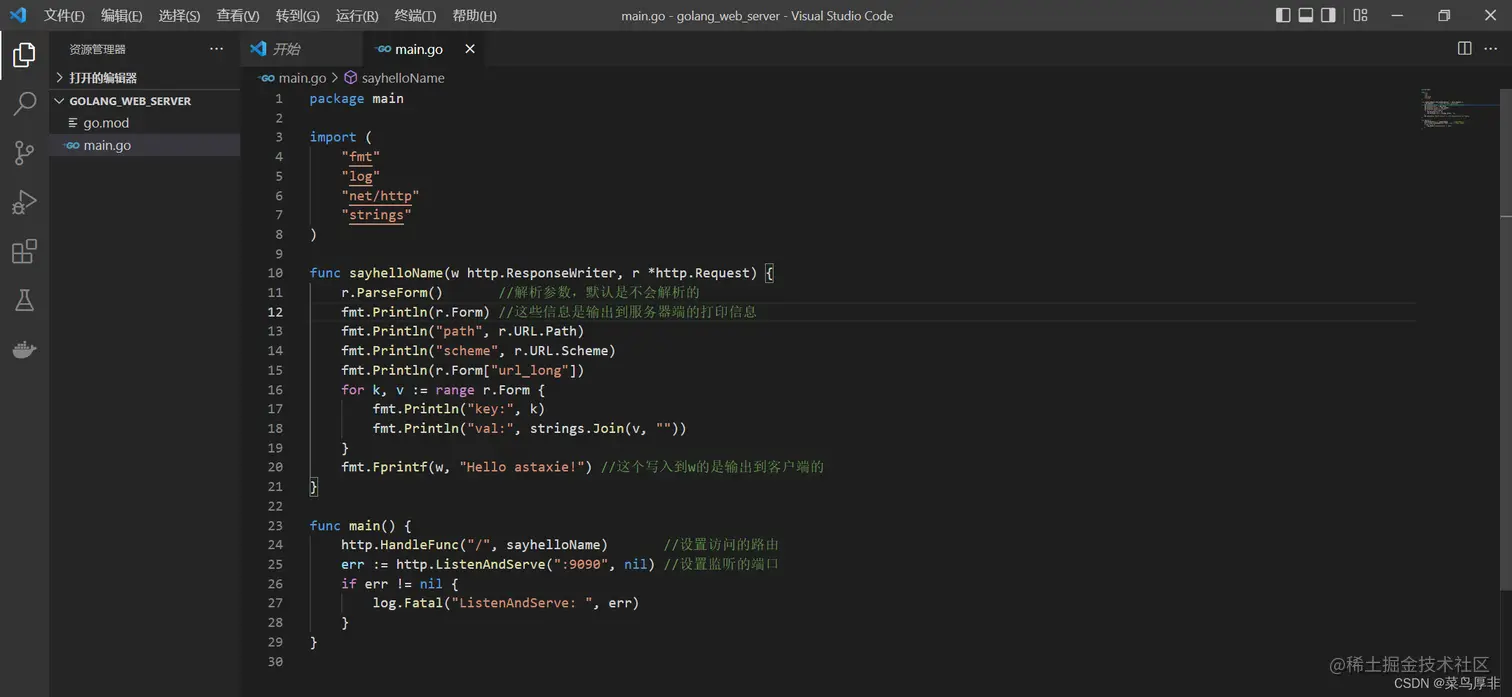Click 'func sayhelloName' declaration text
This screenshot has height=697, width=1512.
(376, 273)
